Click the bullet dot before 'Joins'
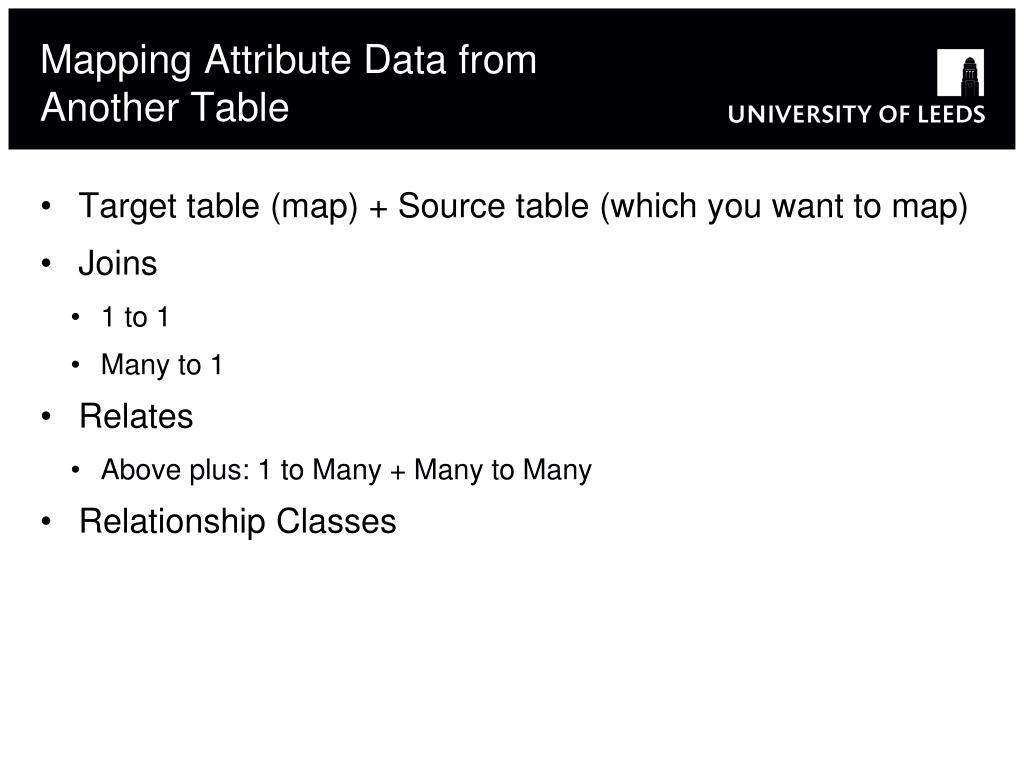The width and height of the screenshot is (1024, 768). [x=46, y=264]
